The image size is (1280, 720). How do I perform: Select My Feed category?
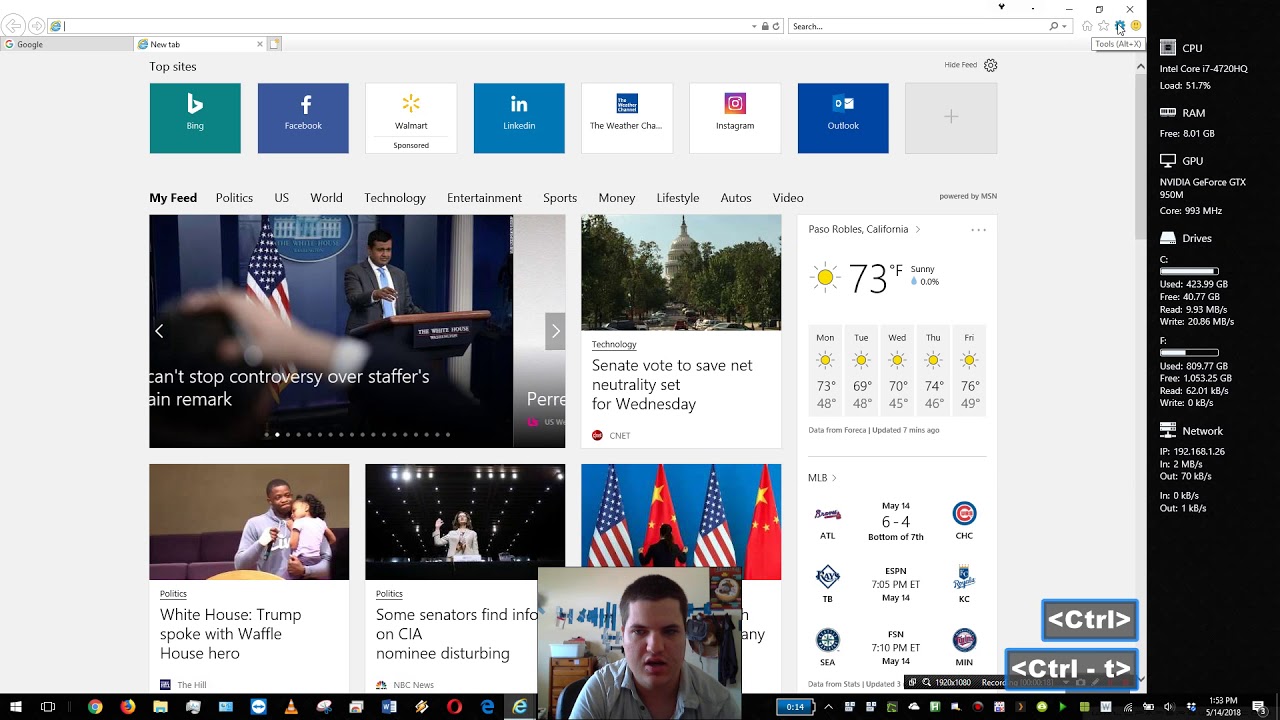tap(173, 198)
